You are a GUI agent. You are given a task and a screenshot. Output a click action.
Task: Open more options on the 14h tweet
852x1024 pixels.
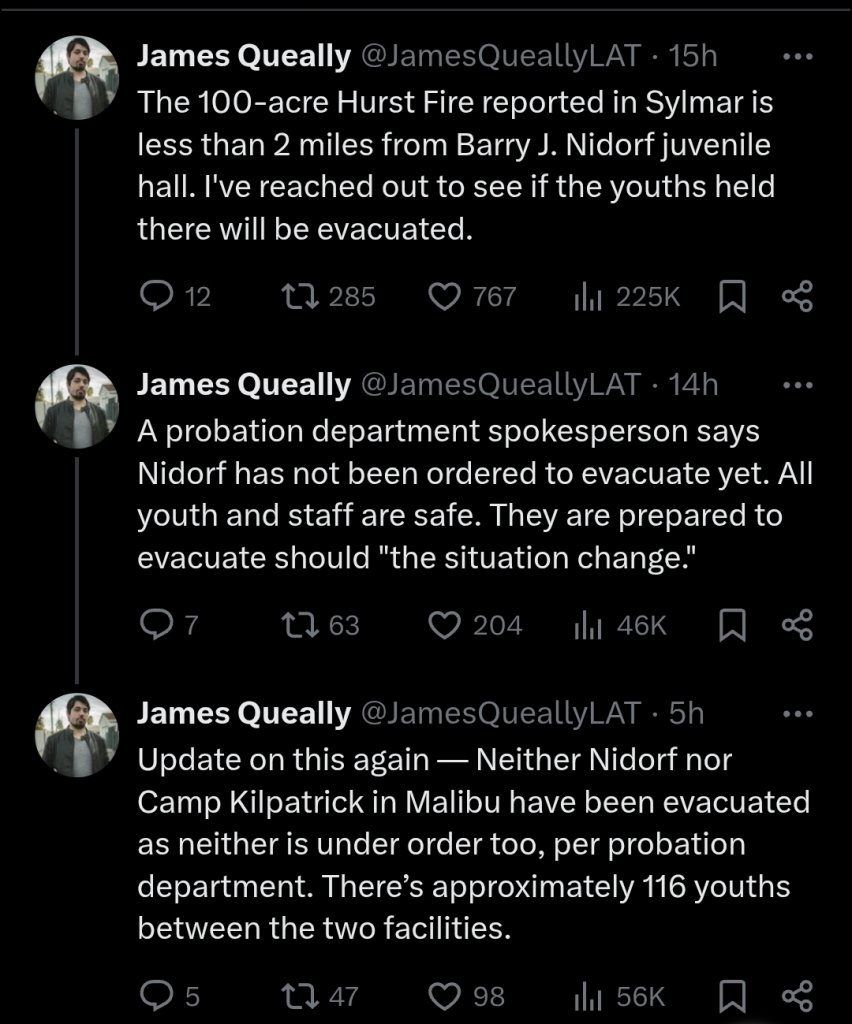tap(797, 385)
